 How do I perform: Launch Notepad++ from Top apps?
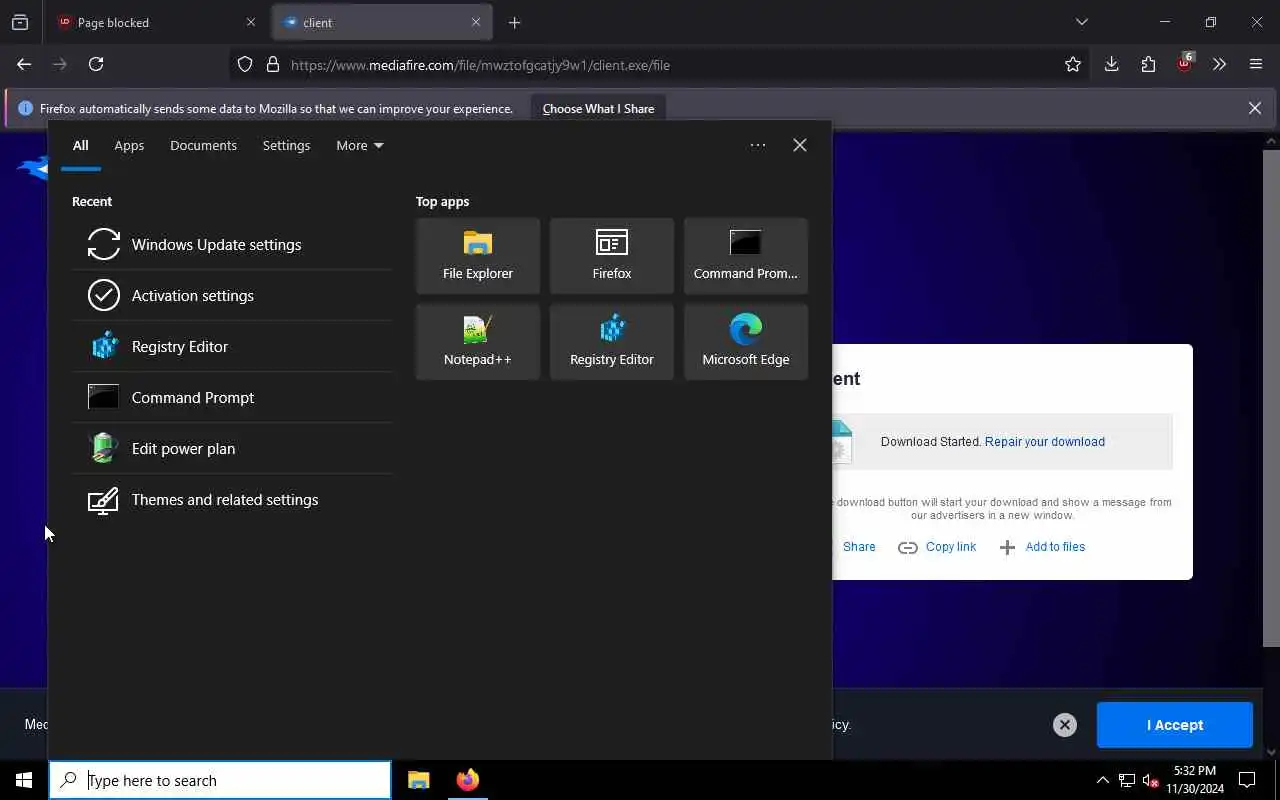478,342
